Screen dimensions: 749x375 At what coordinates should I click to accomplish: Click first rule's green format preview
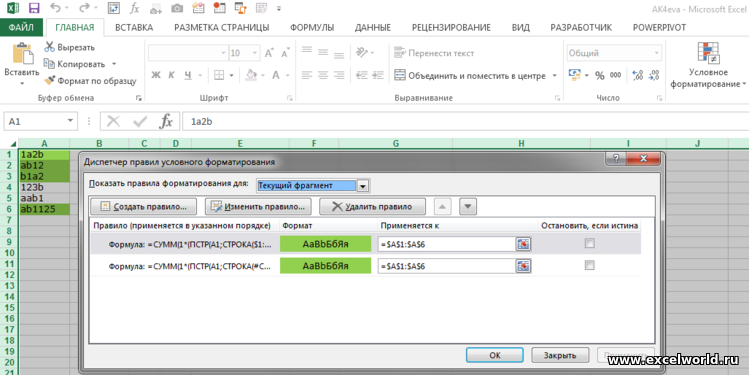(x=325, y=244)
